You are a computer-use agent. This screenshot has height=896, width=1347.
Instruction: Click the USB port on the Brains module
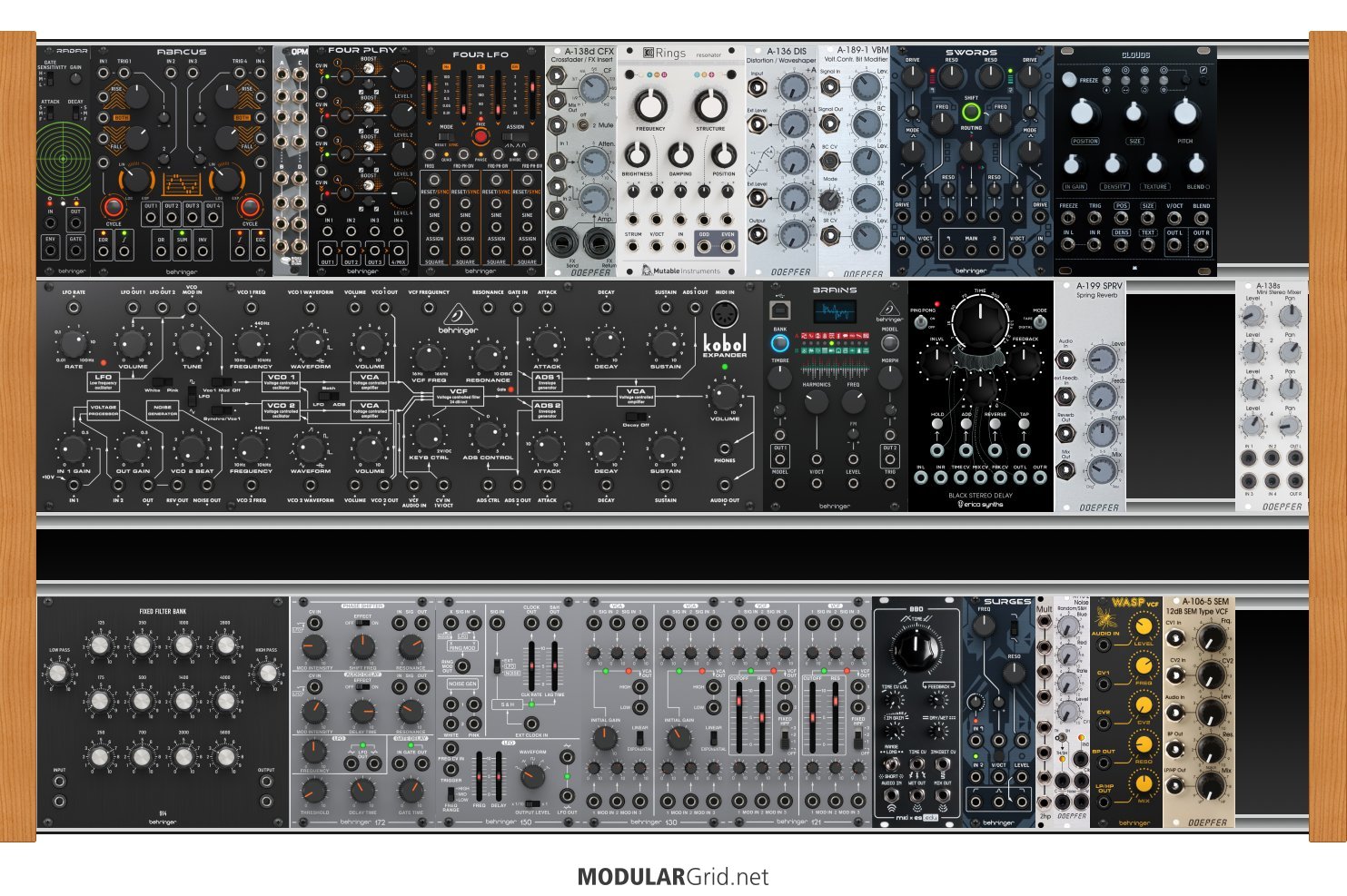tap(779, 311)
